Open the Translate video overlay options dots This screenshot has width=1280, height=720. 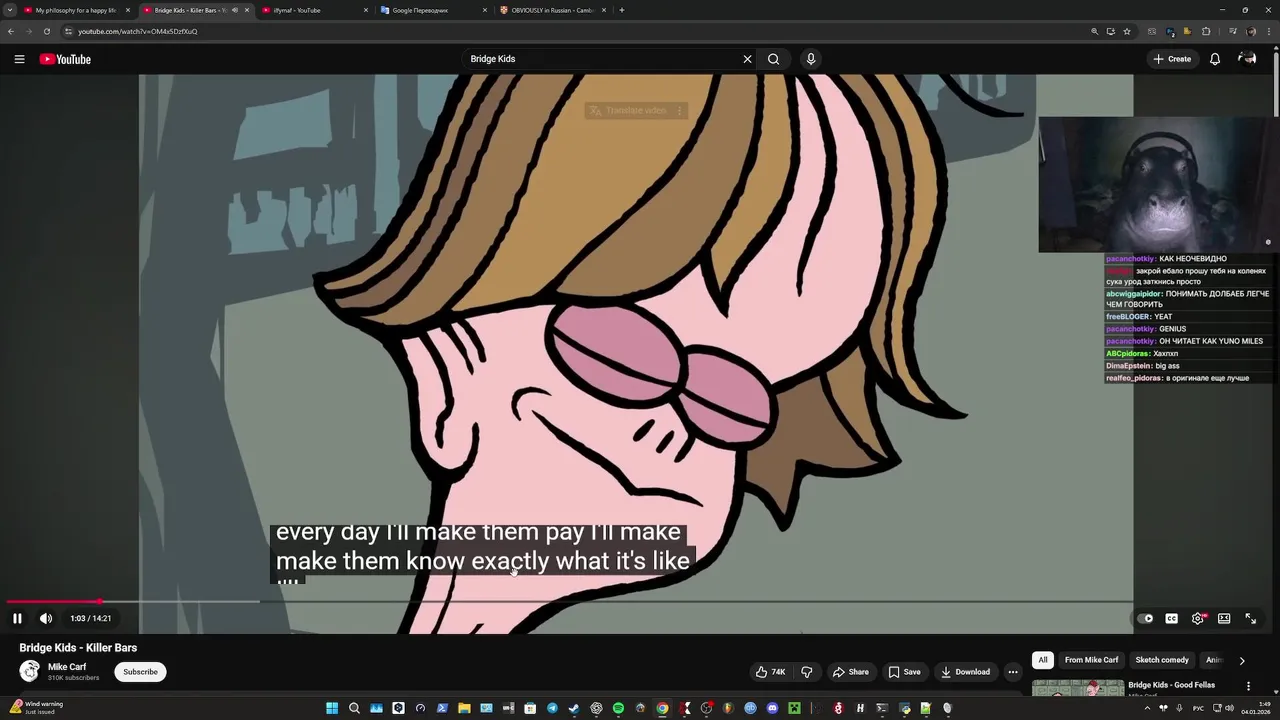[x=679, y=110]
